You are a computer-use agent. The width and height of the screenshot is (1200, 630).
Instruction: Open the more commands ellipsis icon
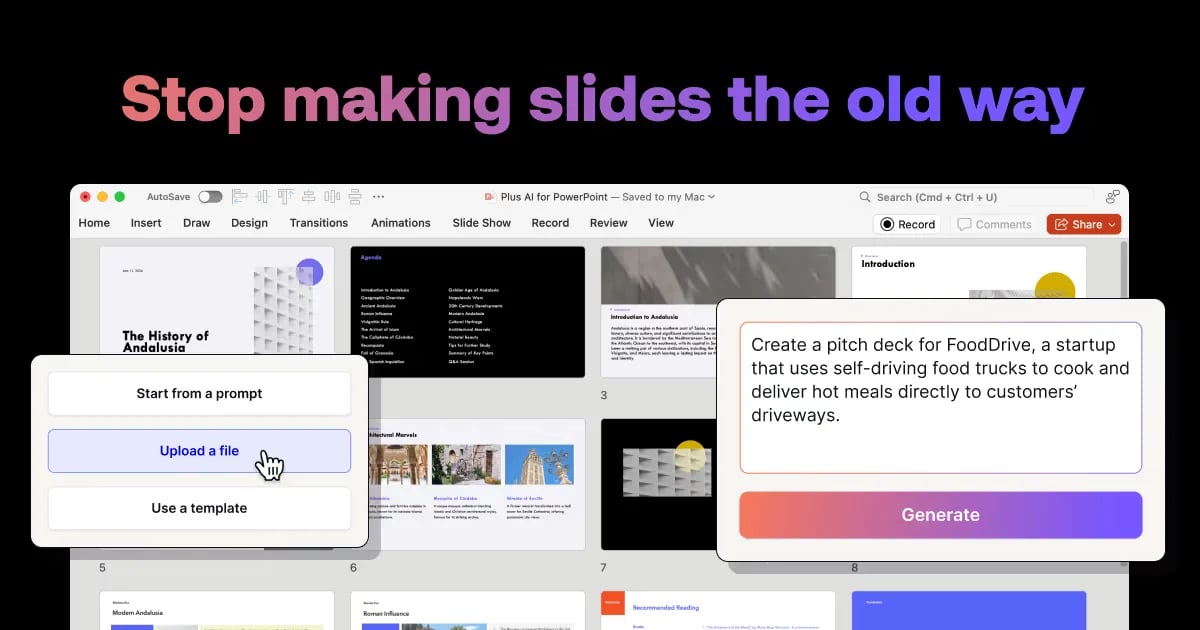378,197
